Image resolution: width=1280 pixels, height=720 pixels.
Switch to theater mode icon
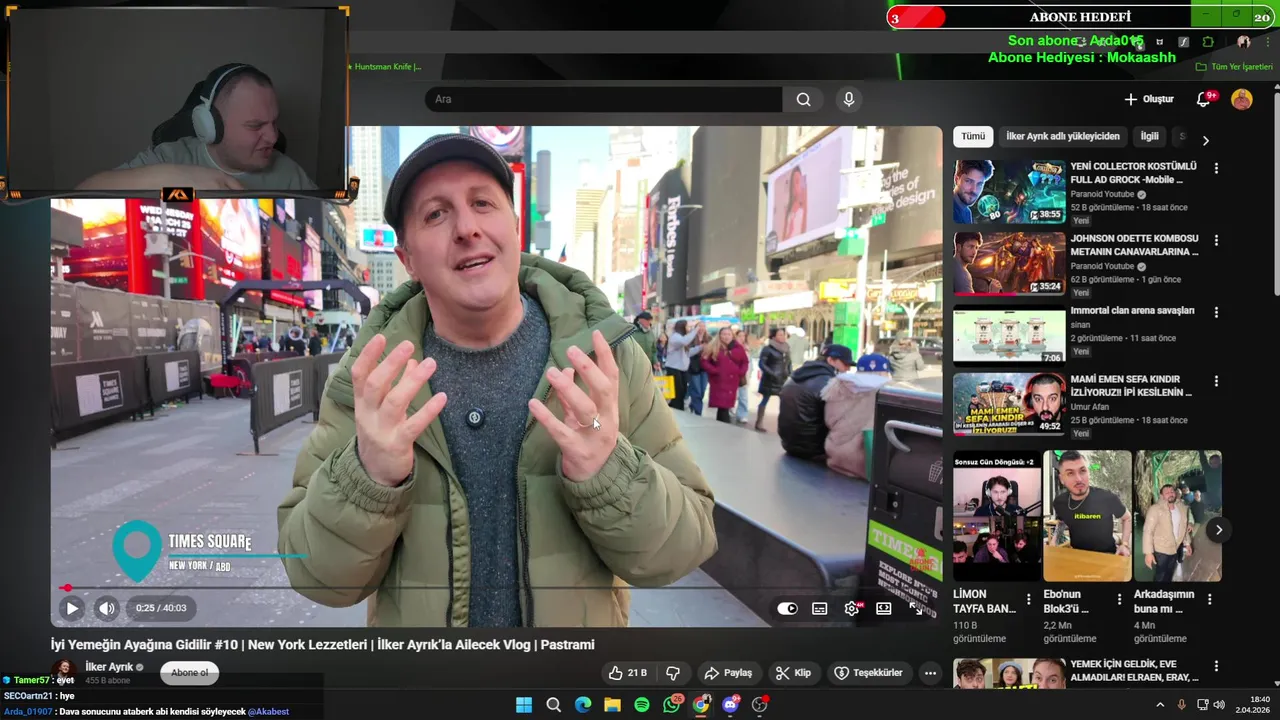click(x=884, y=608)
